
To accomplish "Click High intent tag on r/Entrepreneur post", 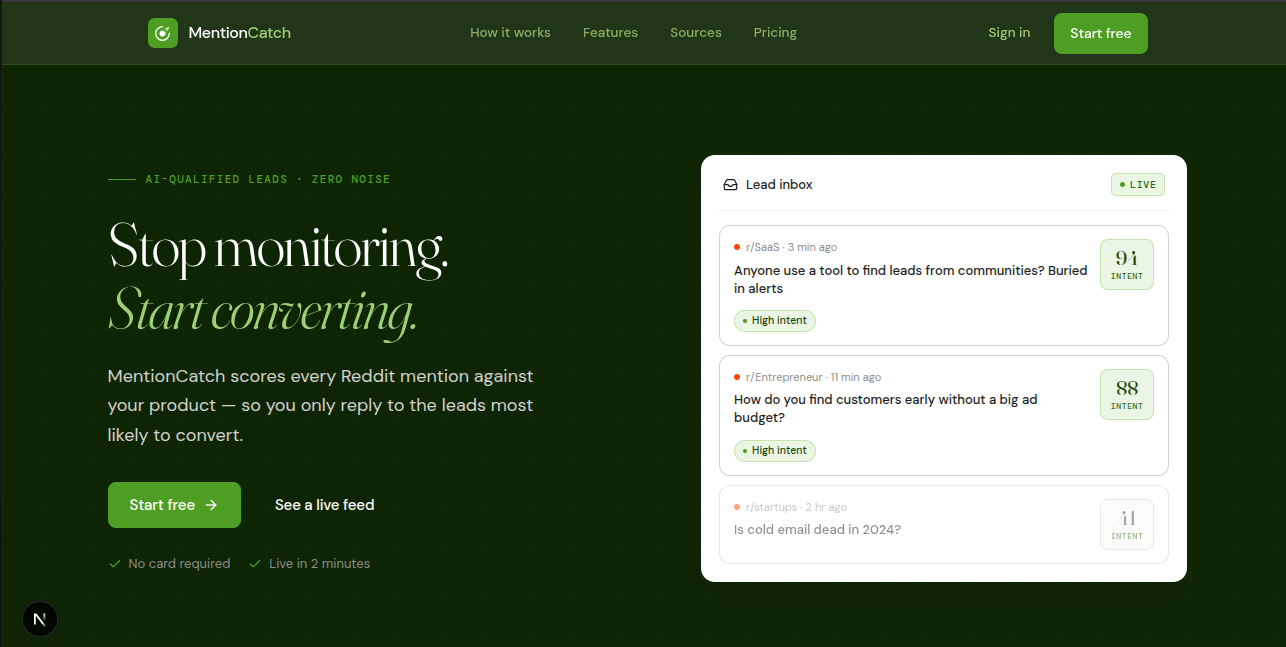I will click(x=775, y=451).
